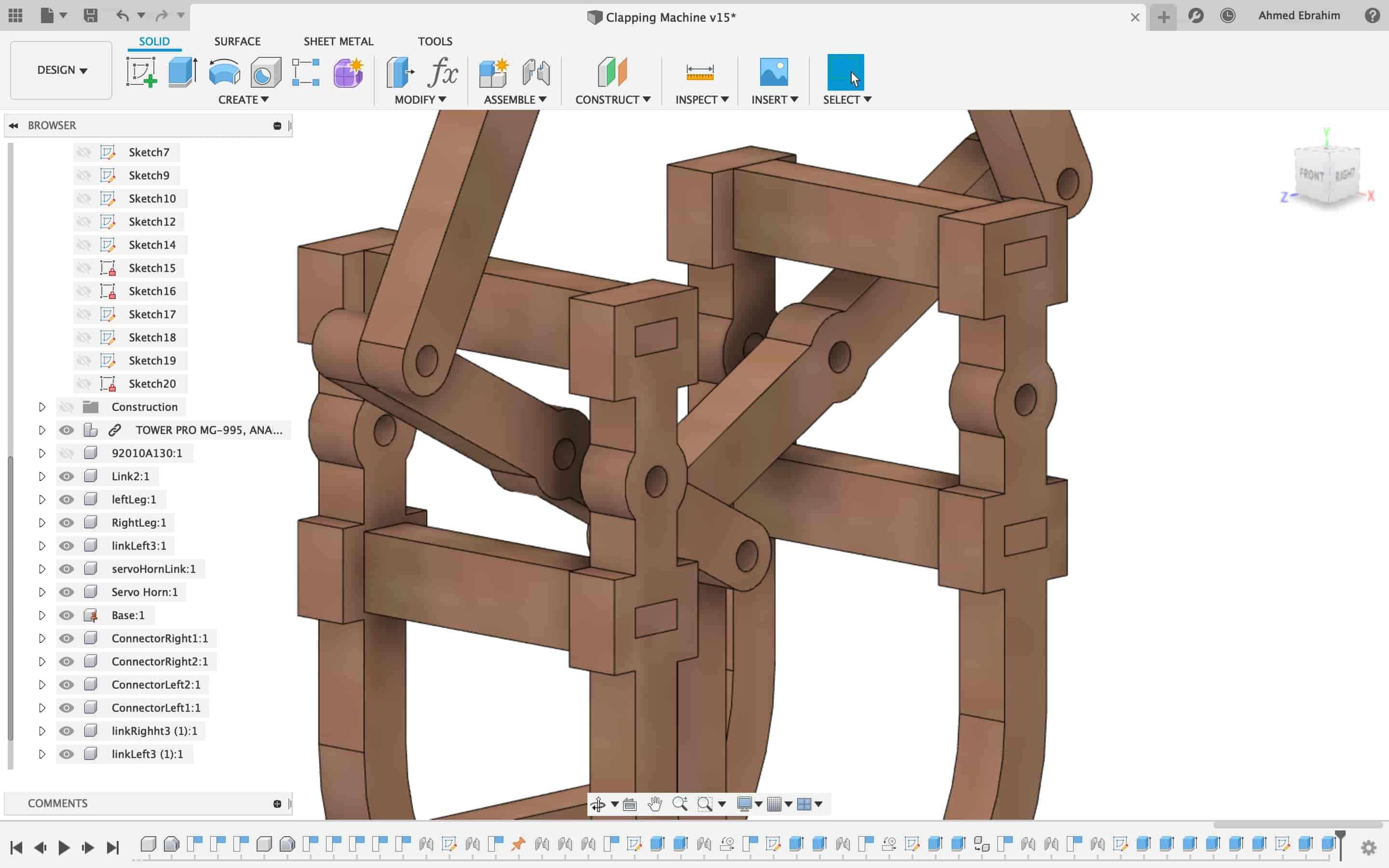Image resolution: width=1389 pixels, height=868 pixels.
Task: Click the New Component icon
Action: (x=494, y=72)
